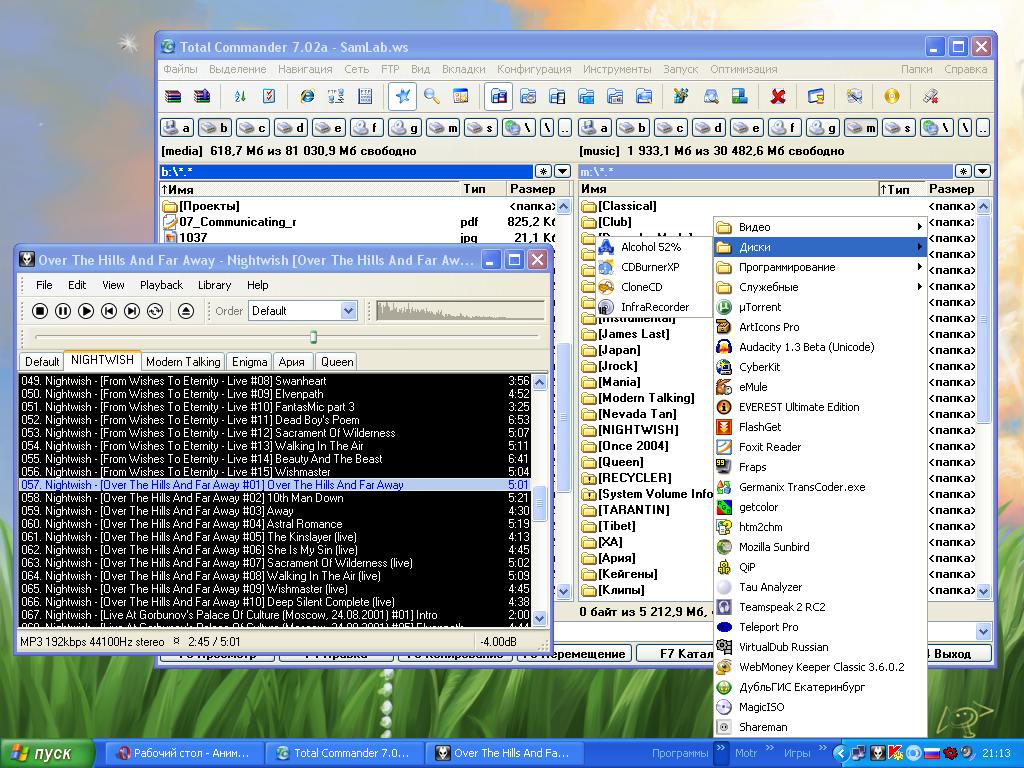Open right panel directory history dropdown arrow

[x=982, y=171]
